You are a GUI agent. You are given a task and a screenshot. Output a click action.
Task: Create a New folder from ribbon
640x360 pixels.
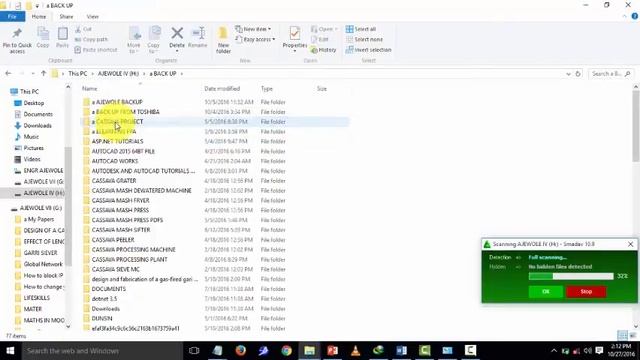(223, 40)
